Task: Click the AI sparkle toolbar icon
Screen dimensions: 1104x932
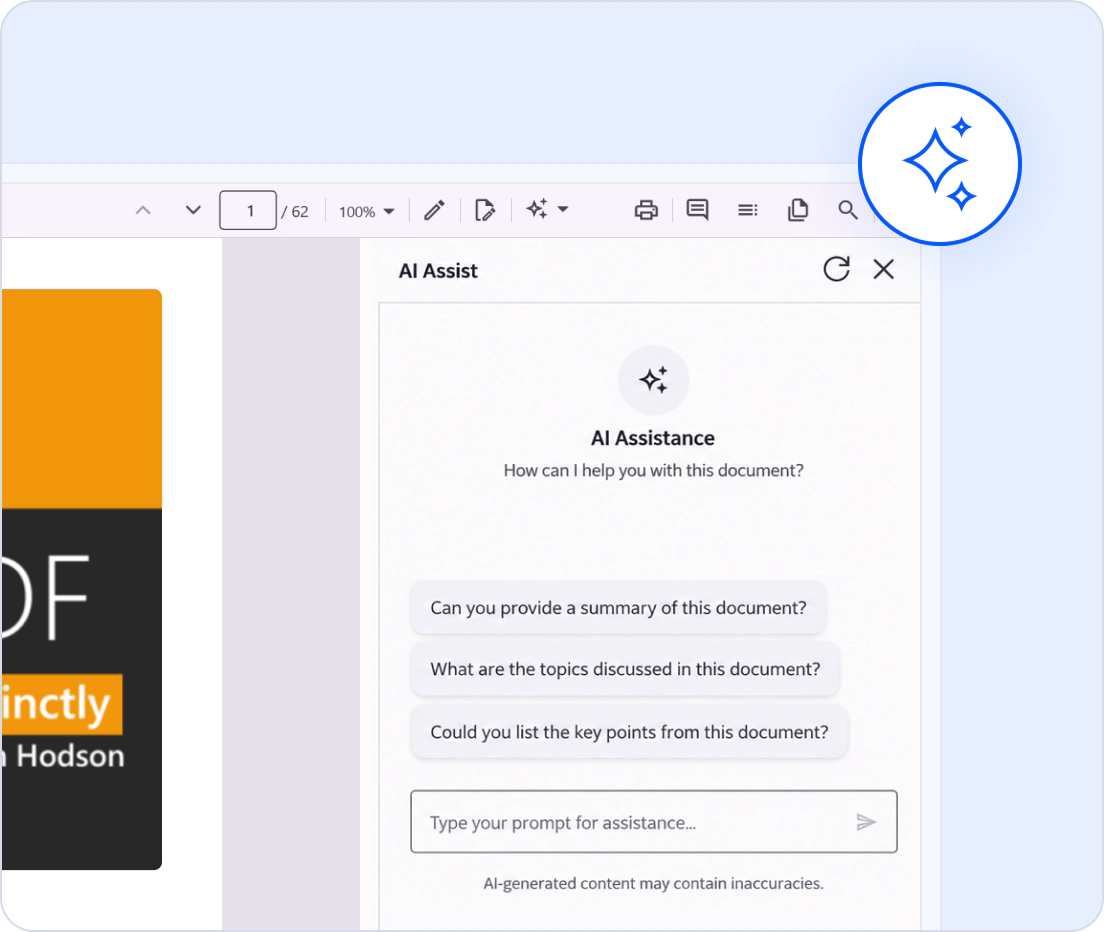Action: click(537, 209)
